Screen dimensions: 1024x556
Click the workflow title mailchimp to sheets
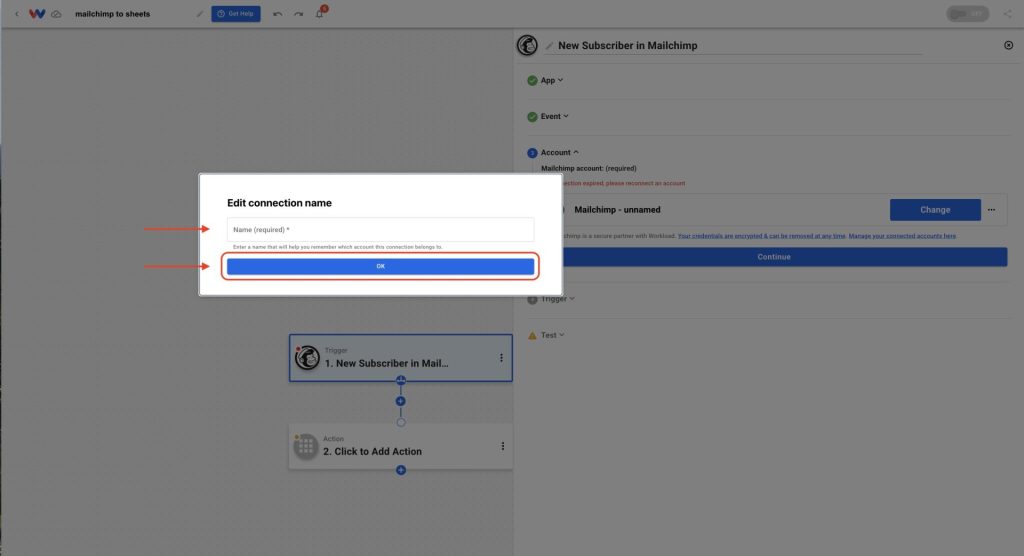112,14
